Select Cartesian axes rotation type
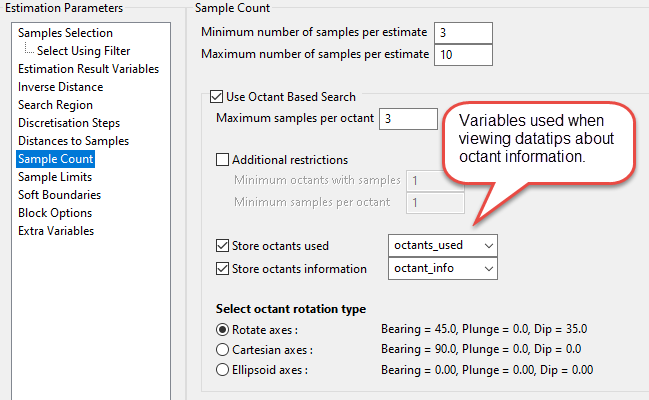Screen dimensions: 649x400 click(x=223, y=349)
